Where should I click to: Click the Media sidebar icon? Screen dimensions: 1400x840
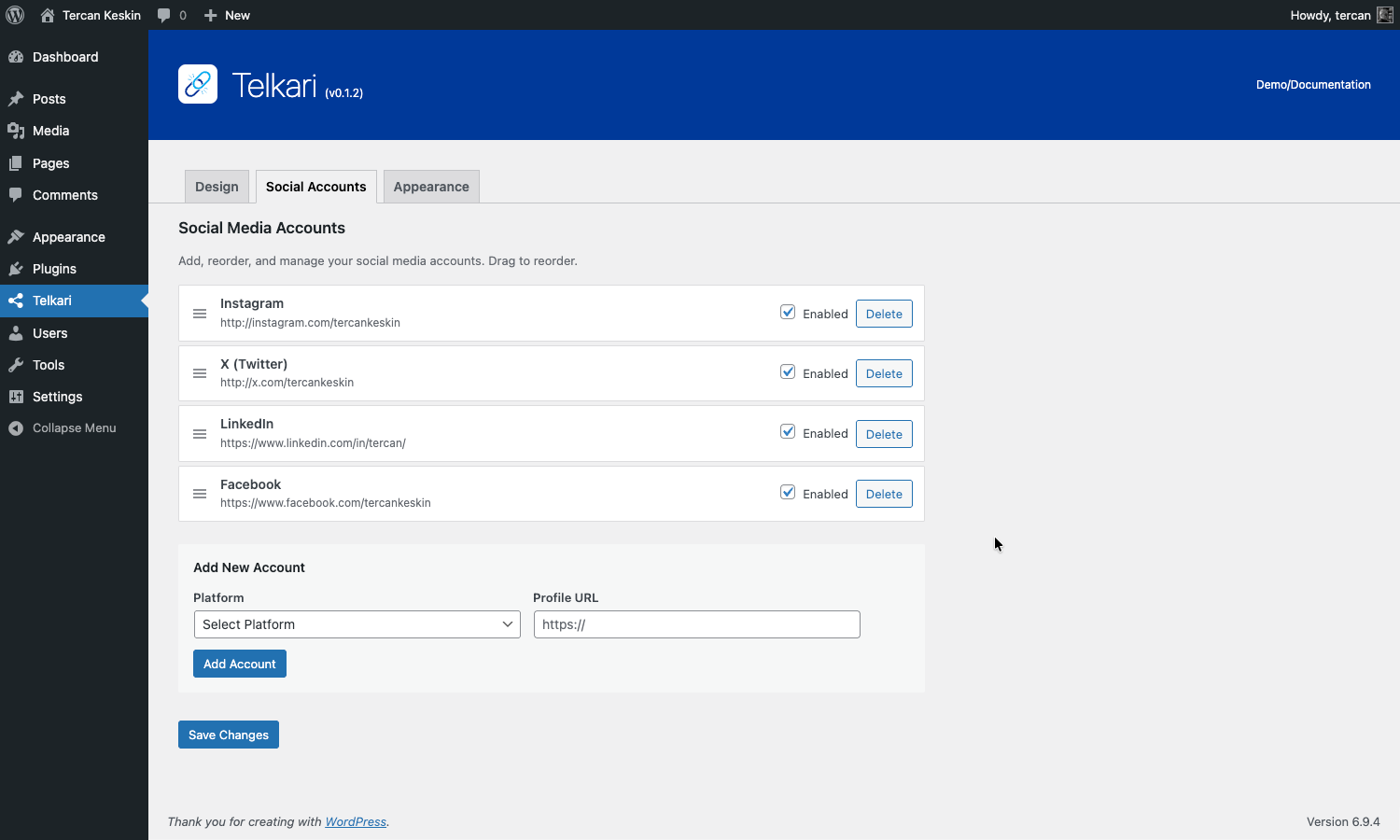18,131
